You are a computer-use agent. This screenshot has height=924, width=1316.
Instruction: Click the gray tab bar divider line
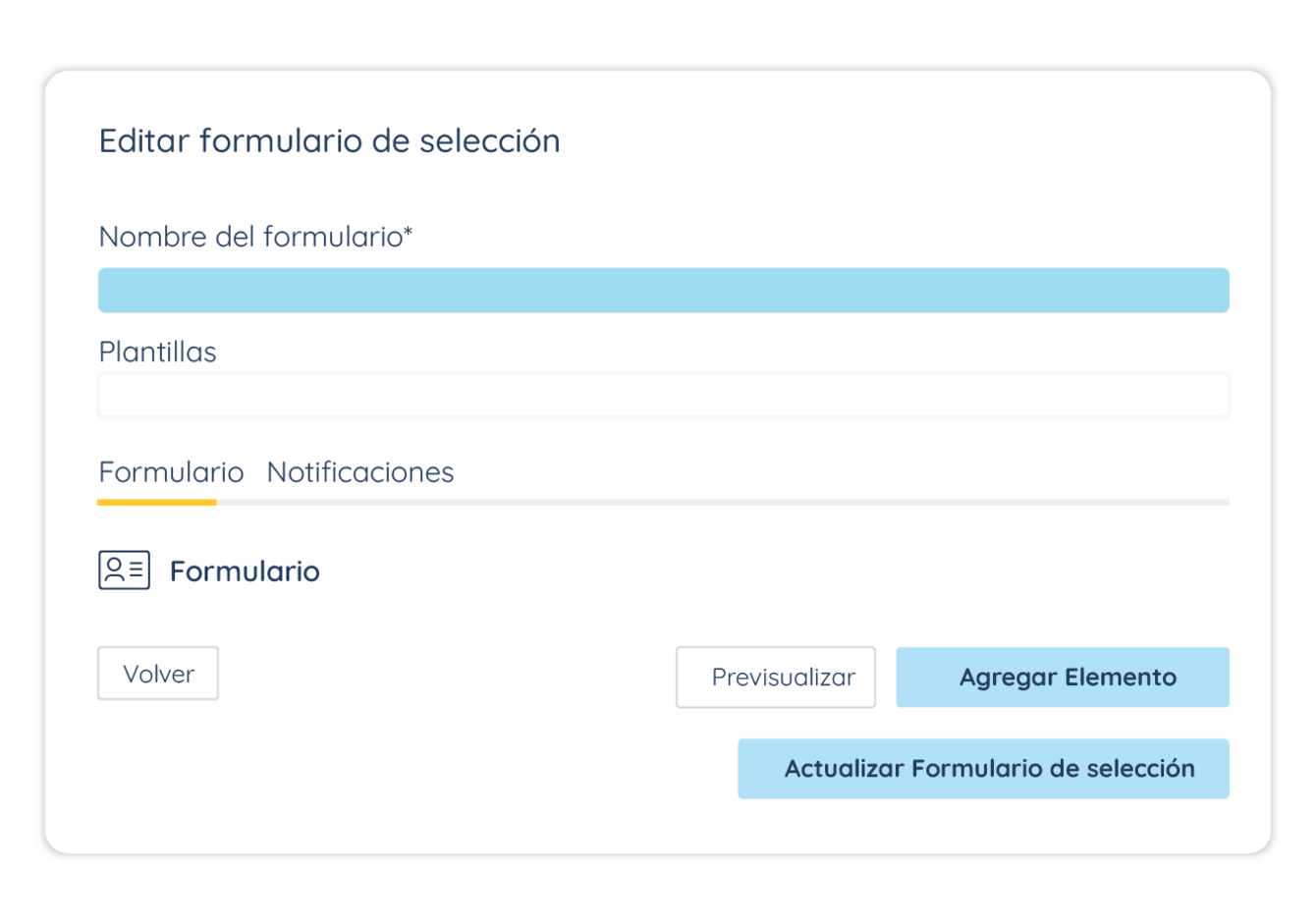(723, 502)
